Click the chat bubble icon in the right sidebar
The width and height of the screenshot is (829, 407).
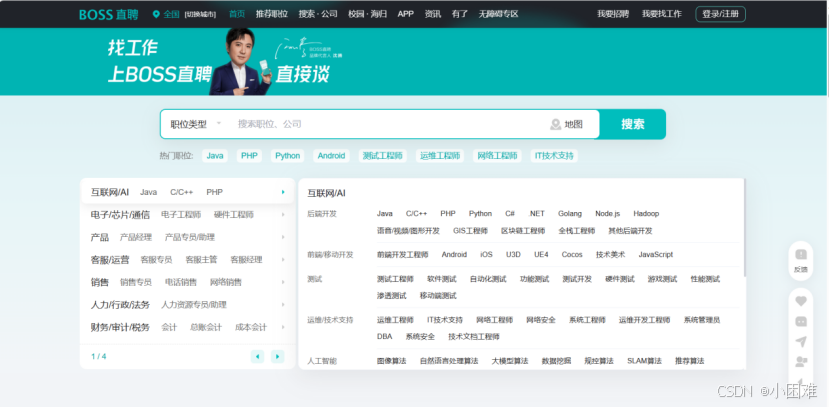(801, 321)
